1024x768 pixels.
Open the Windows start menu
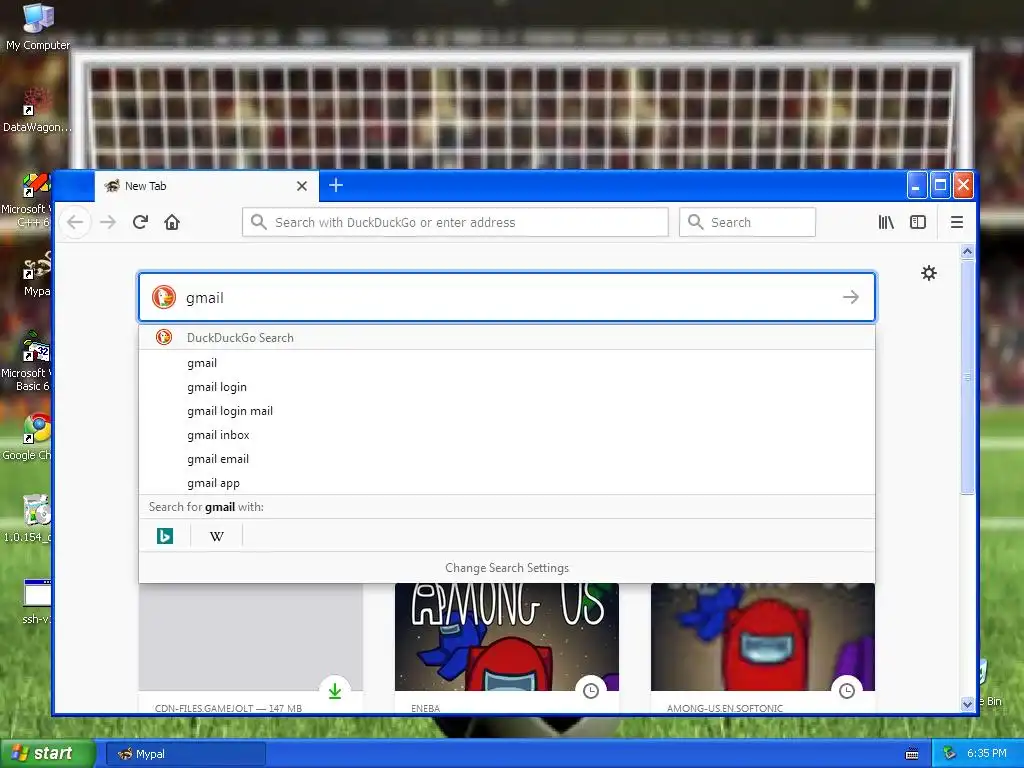[48, 754]
